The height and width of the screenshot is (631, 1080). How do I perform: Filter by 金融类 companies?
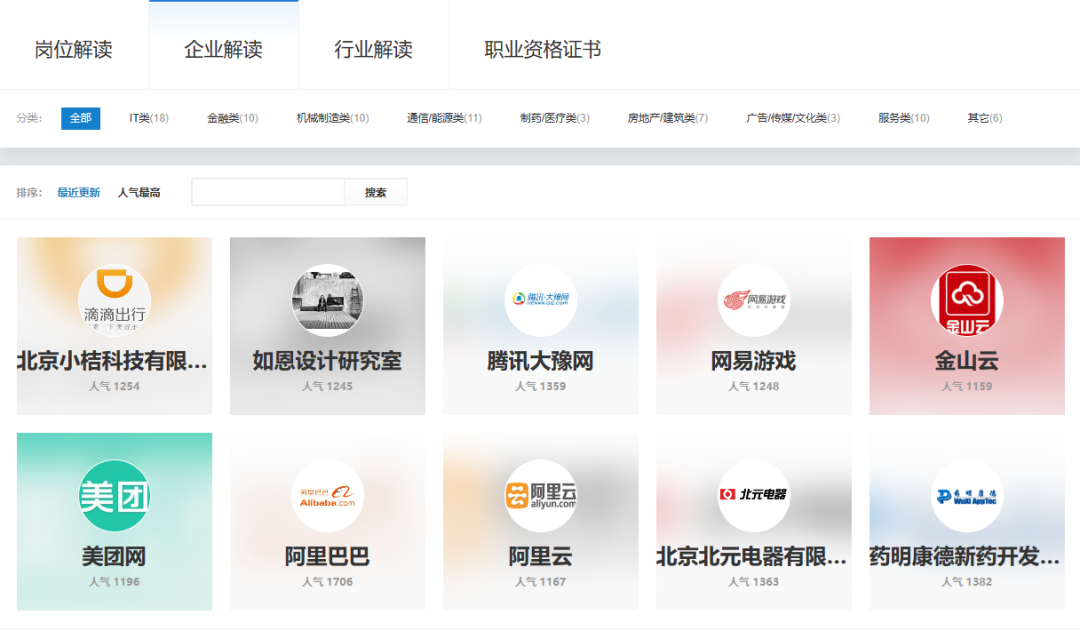(x=230, y=117)
